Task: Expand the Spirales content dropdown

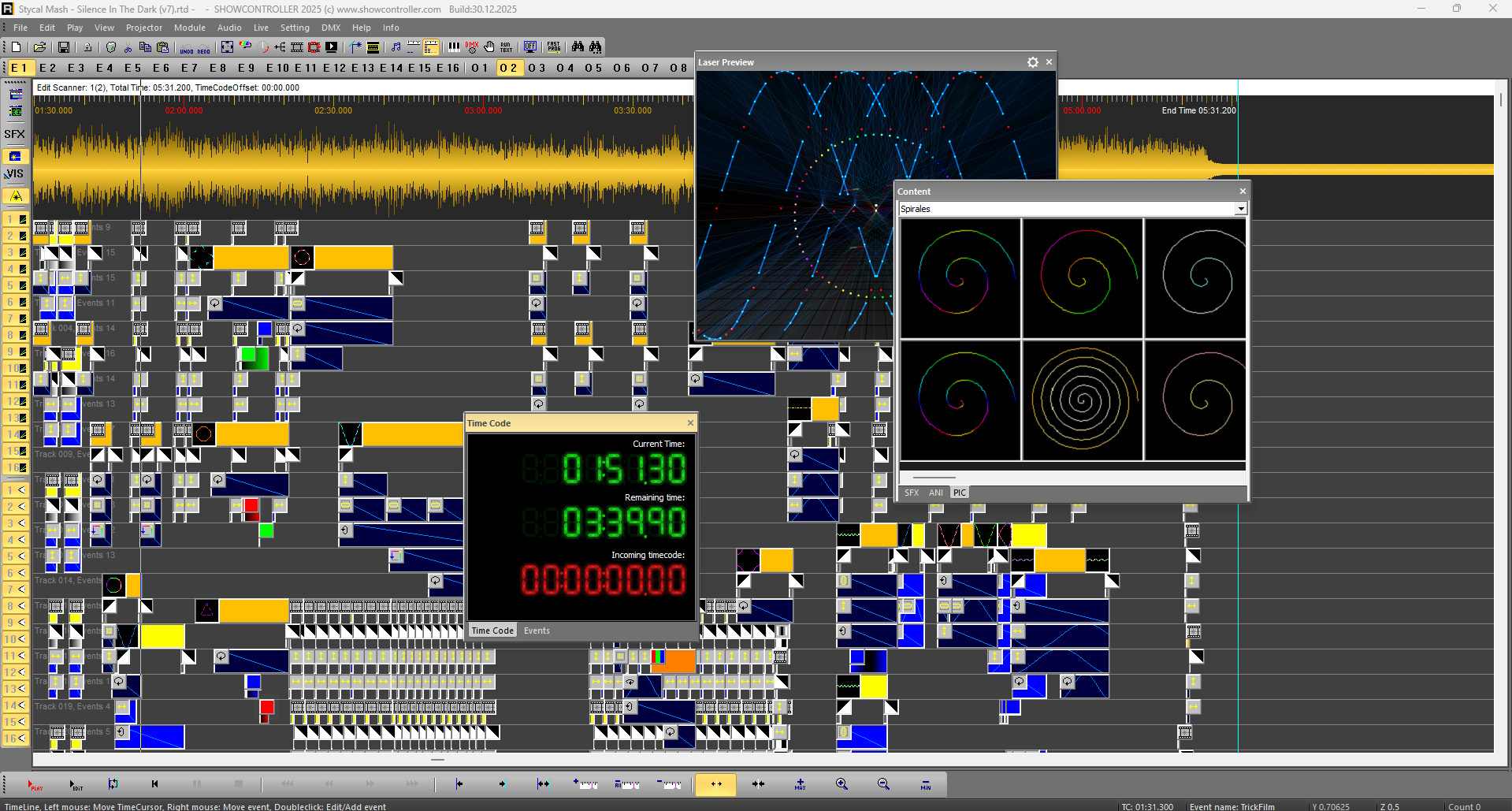Action: [1240, 209]
